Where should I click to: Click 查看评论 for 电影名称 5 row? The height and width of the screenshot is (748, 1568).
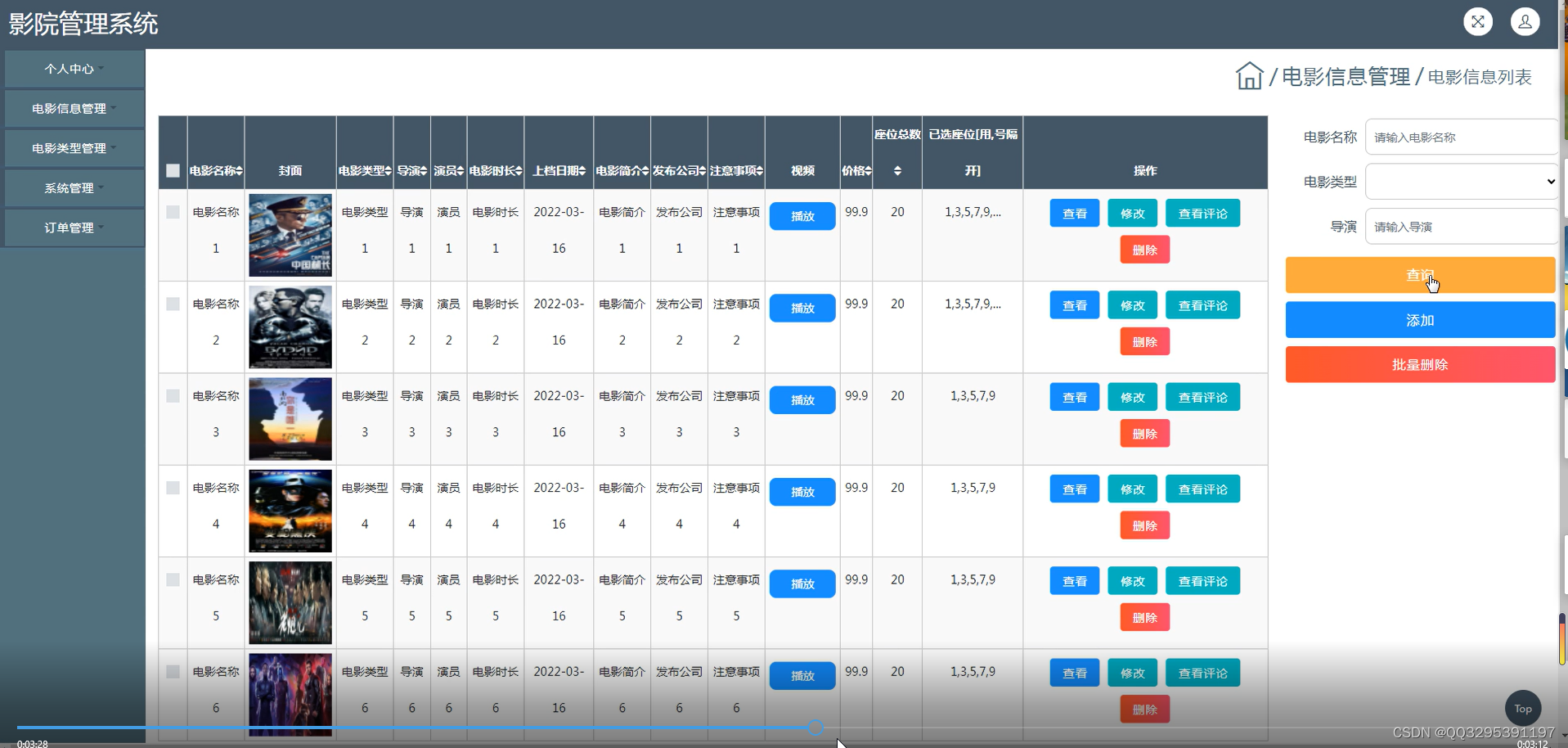(x=1202, y=581)
